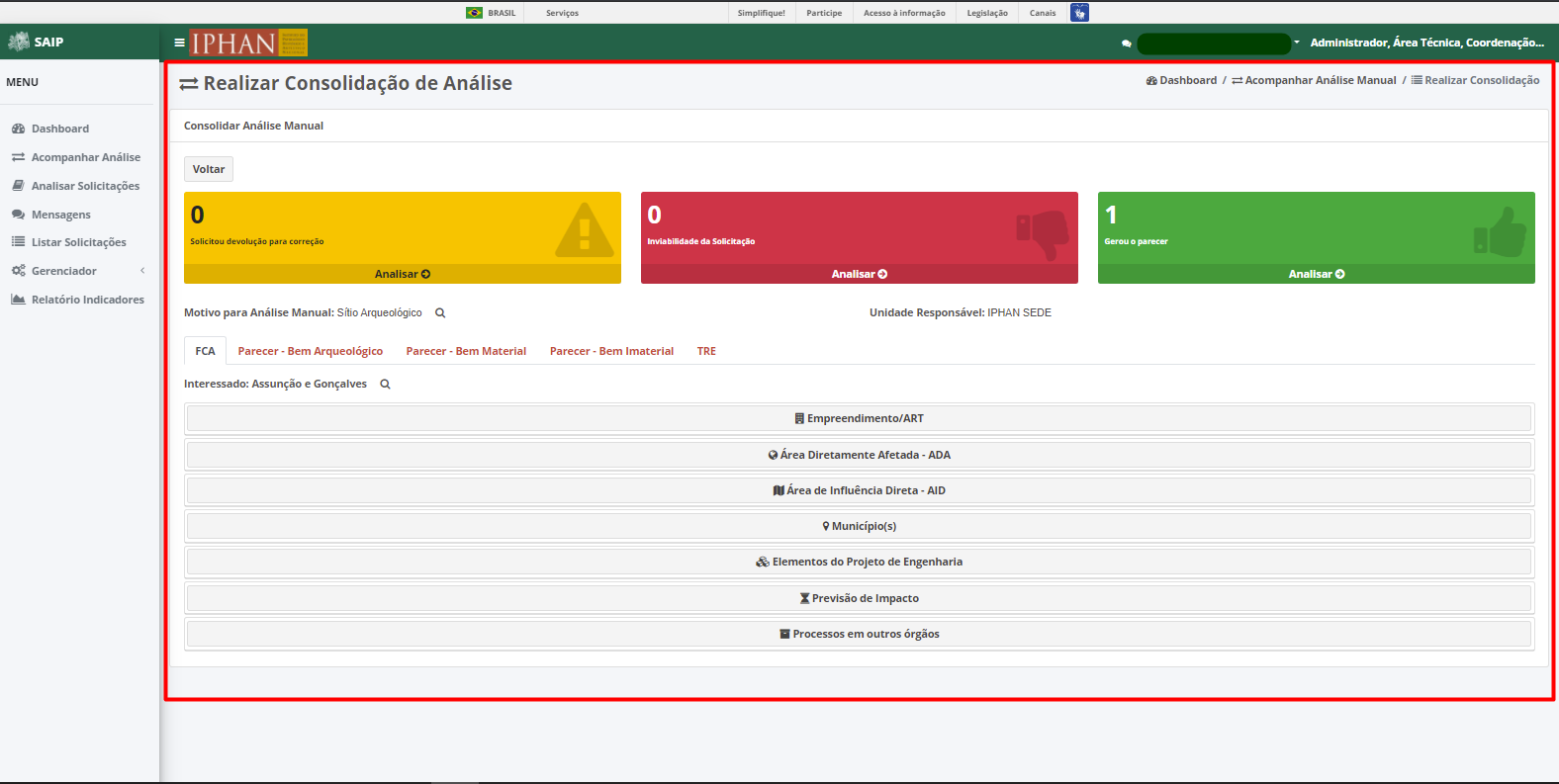Click the Consolidar Análise Manual heading
The width and height of the screenshot is (1559, 784).
[x=253, y=126]
